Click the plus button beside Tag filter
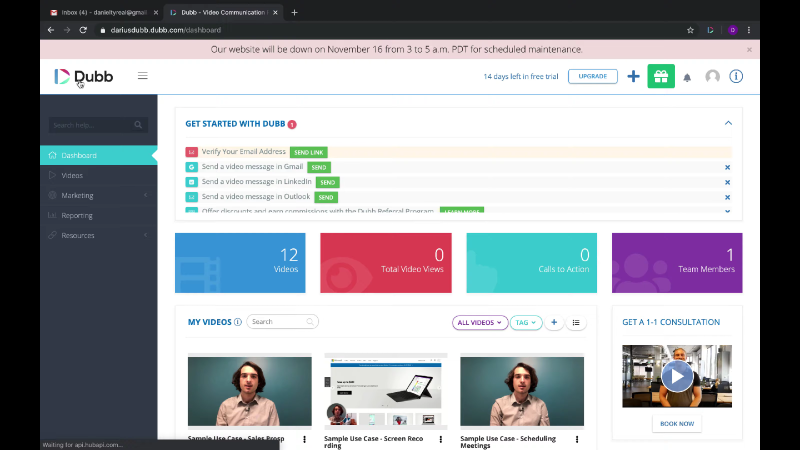This screenshot has height=450, width=800. click(x=554, y=322)
